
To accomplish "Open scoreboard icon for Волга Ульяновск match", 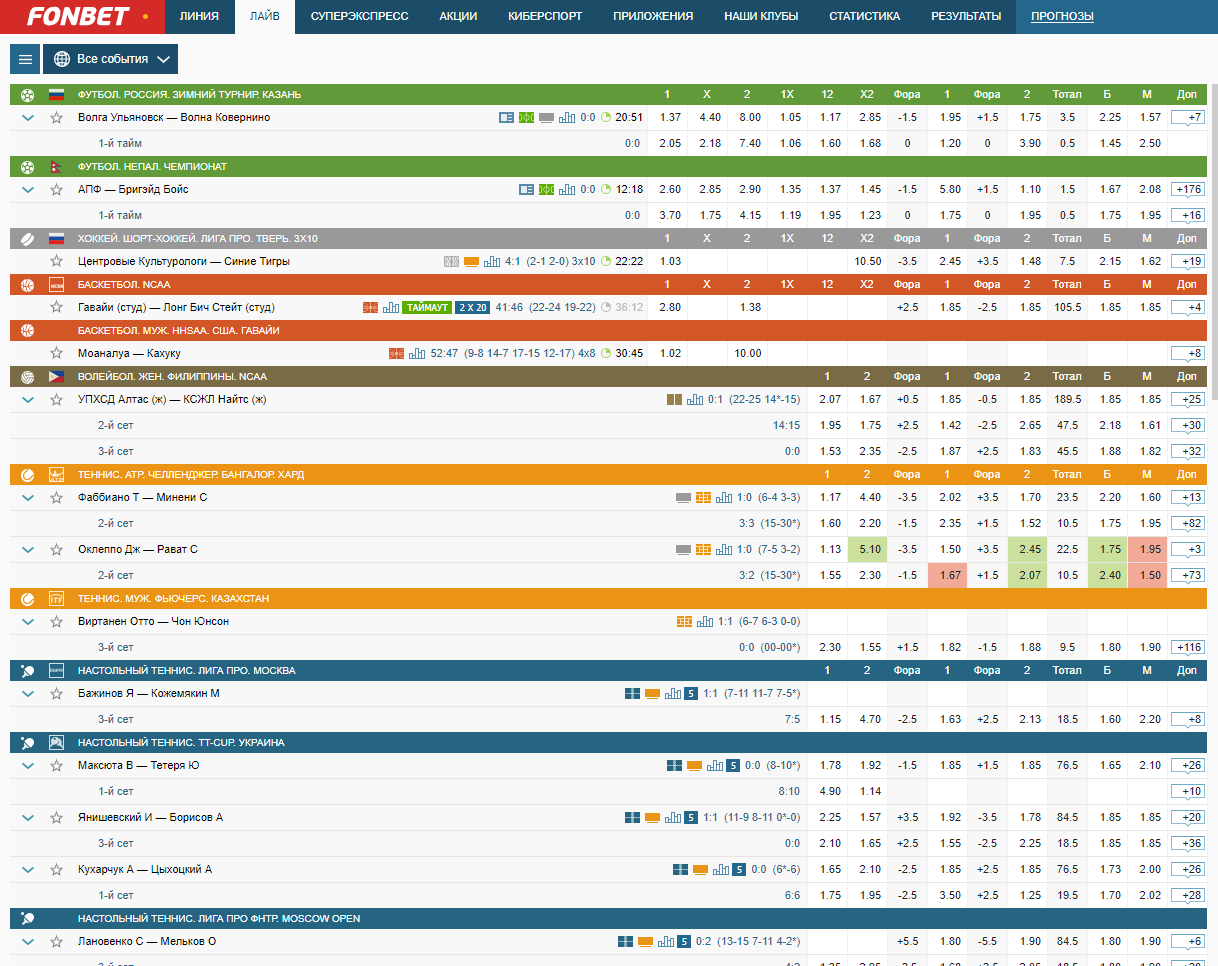I will point(506,118).
